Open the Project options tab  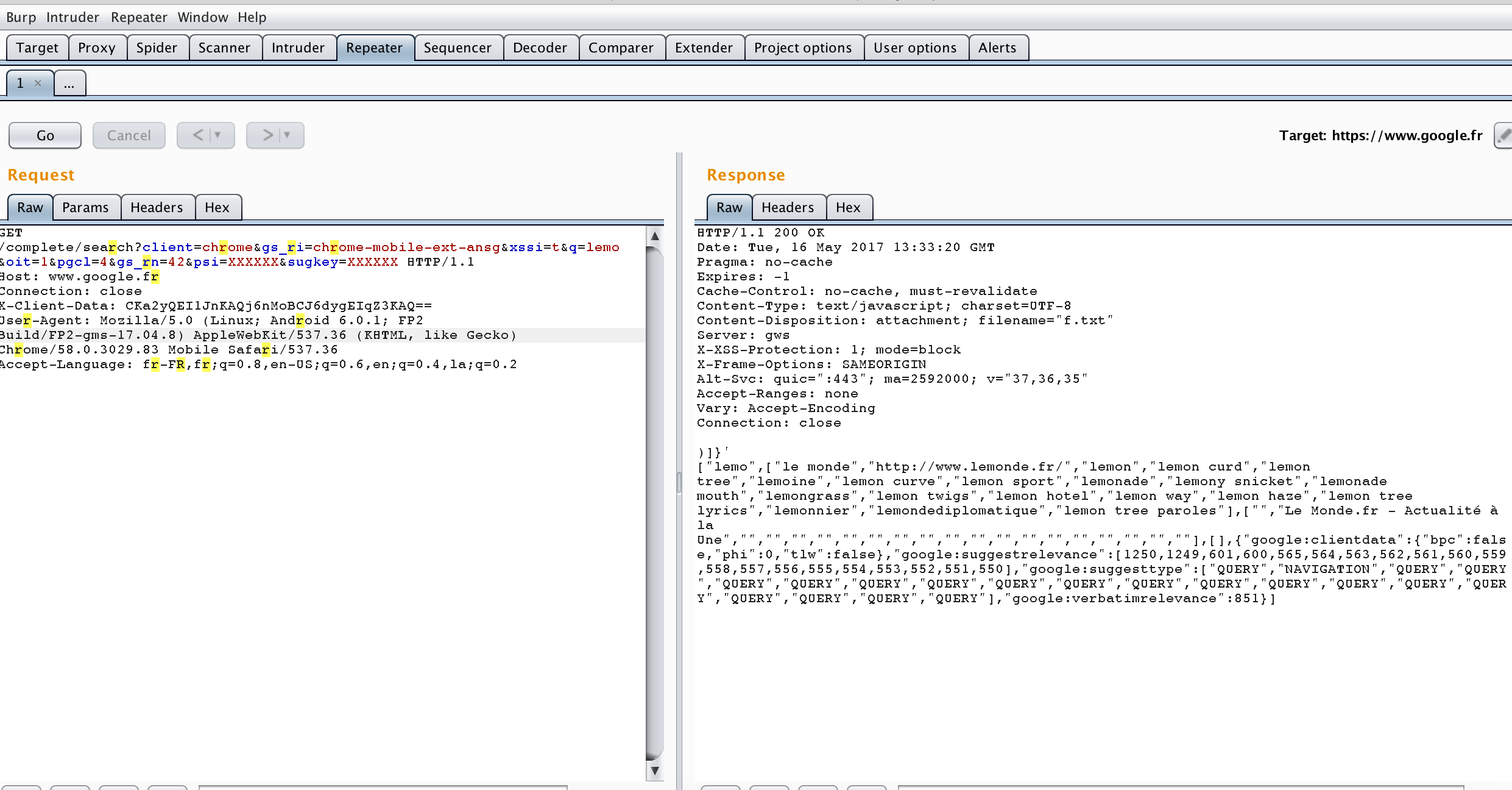tap(803, 48)
